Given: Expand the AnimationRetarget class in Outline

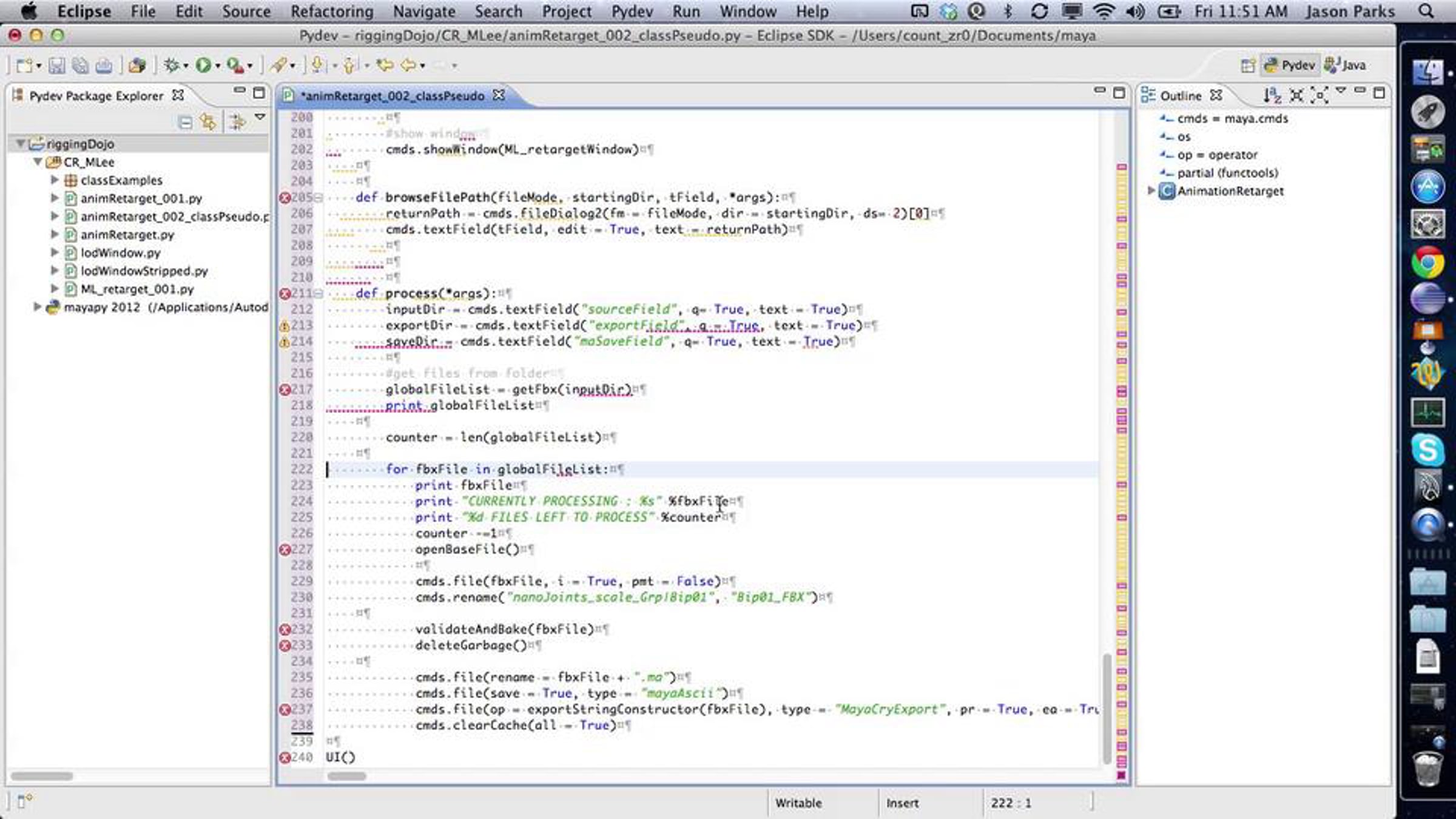Looking at the screenshot, I should [x=1151, y=191].
